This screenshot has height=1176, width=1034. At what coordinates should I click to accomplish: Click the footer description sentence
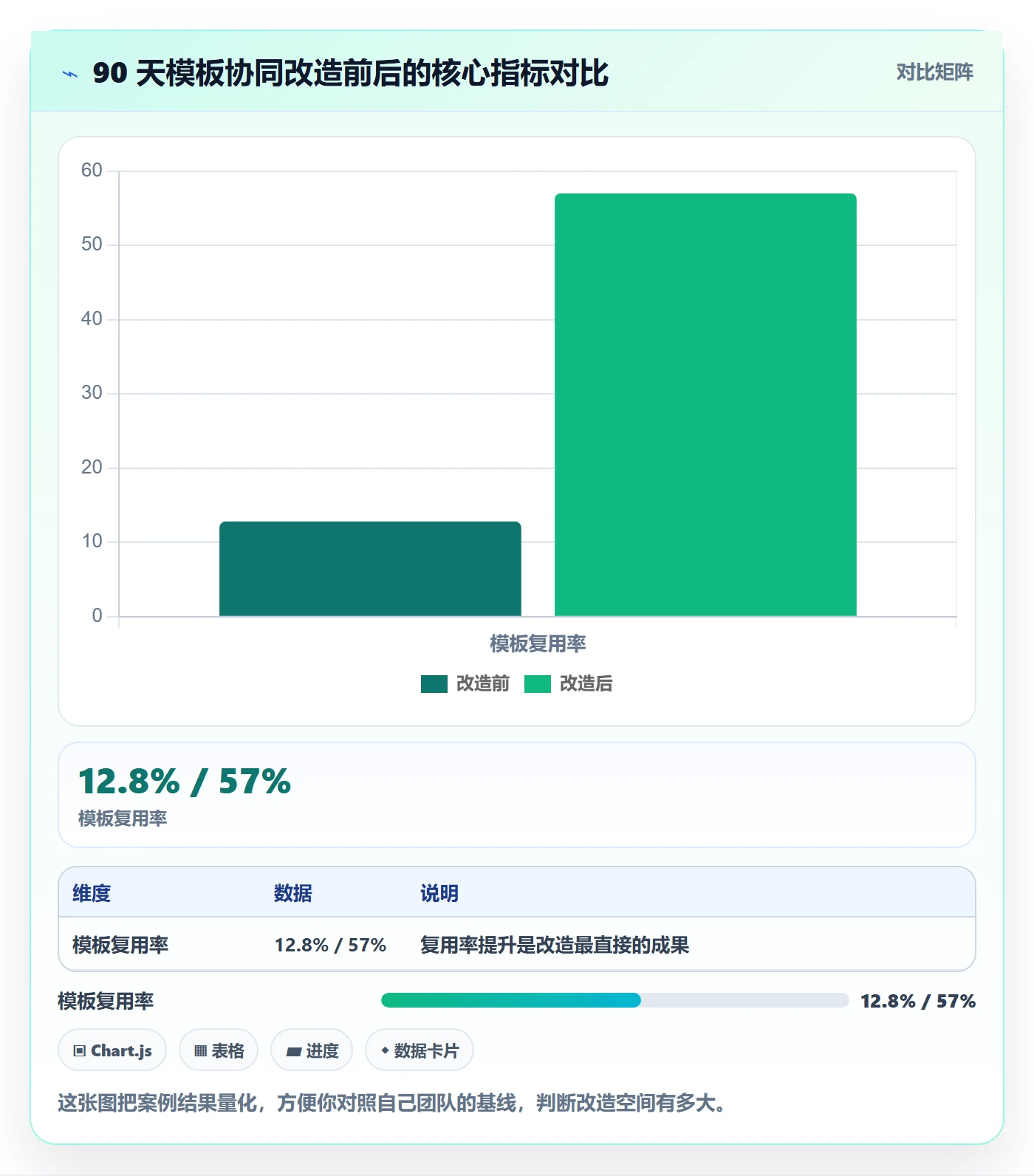tap(395, 1104)
